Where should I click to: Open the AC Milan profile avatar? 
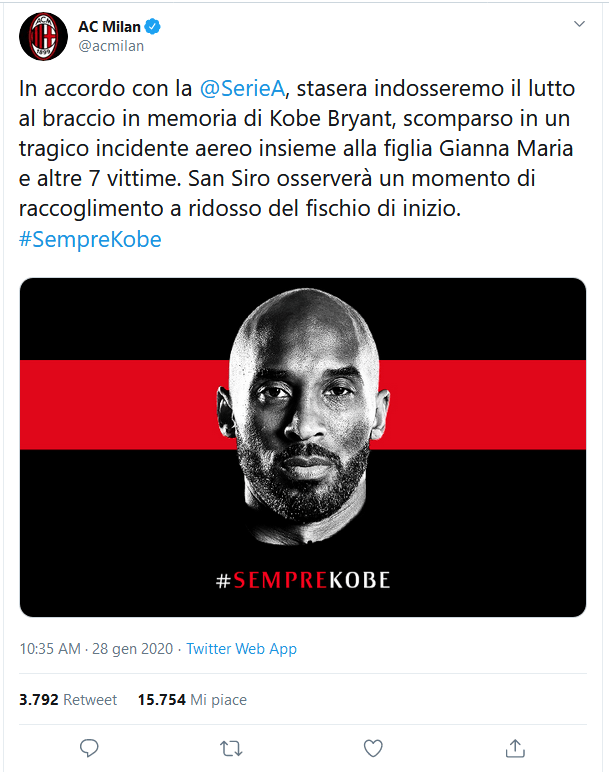(41, 36)
